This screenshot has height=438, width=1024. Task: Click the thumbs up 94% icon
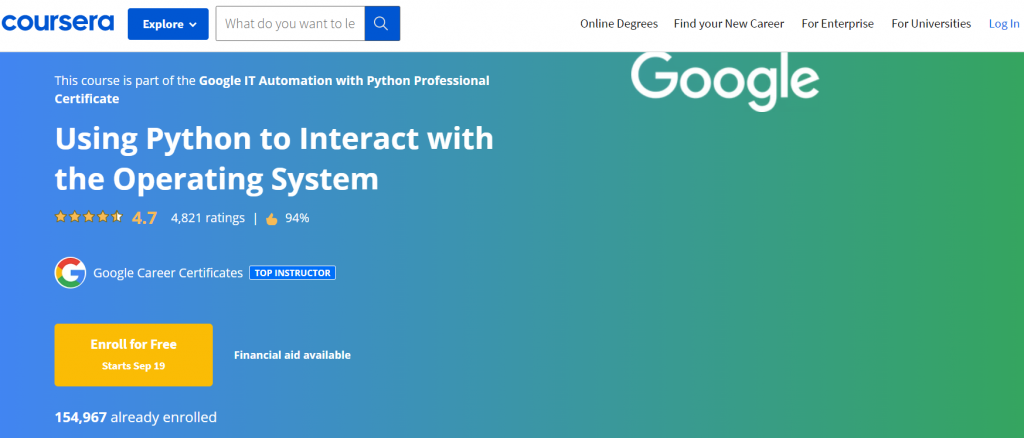point(272,219)
